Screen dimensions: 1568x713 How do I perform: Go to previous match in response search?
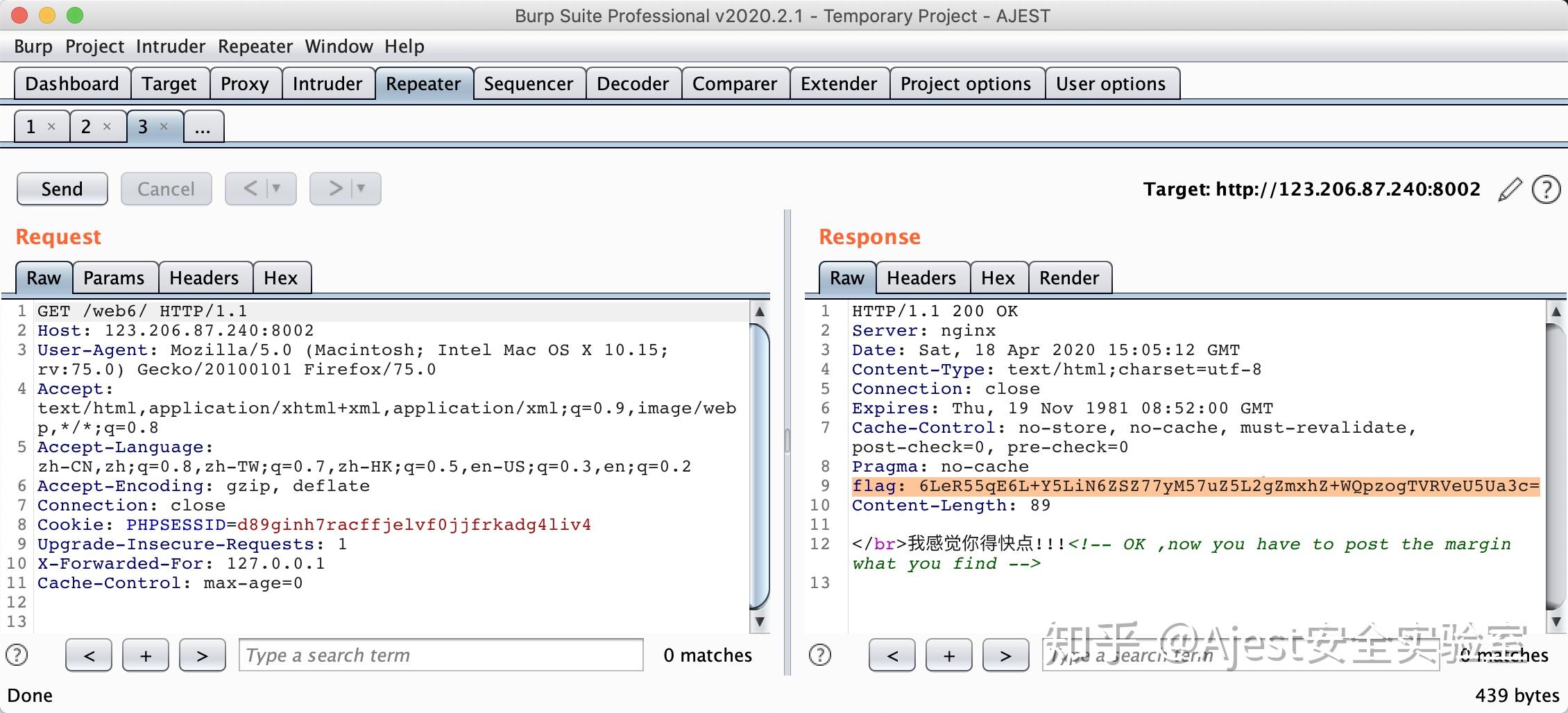point(892,655)
